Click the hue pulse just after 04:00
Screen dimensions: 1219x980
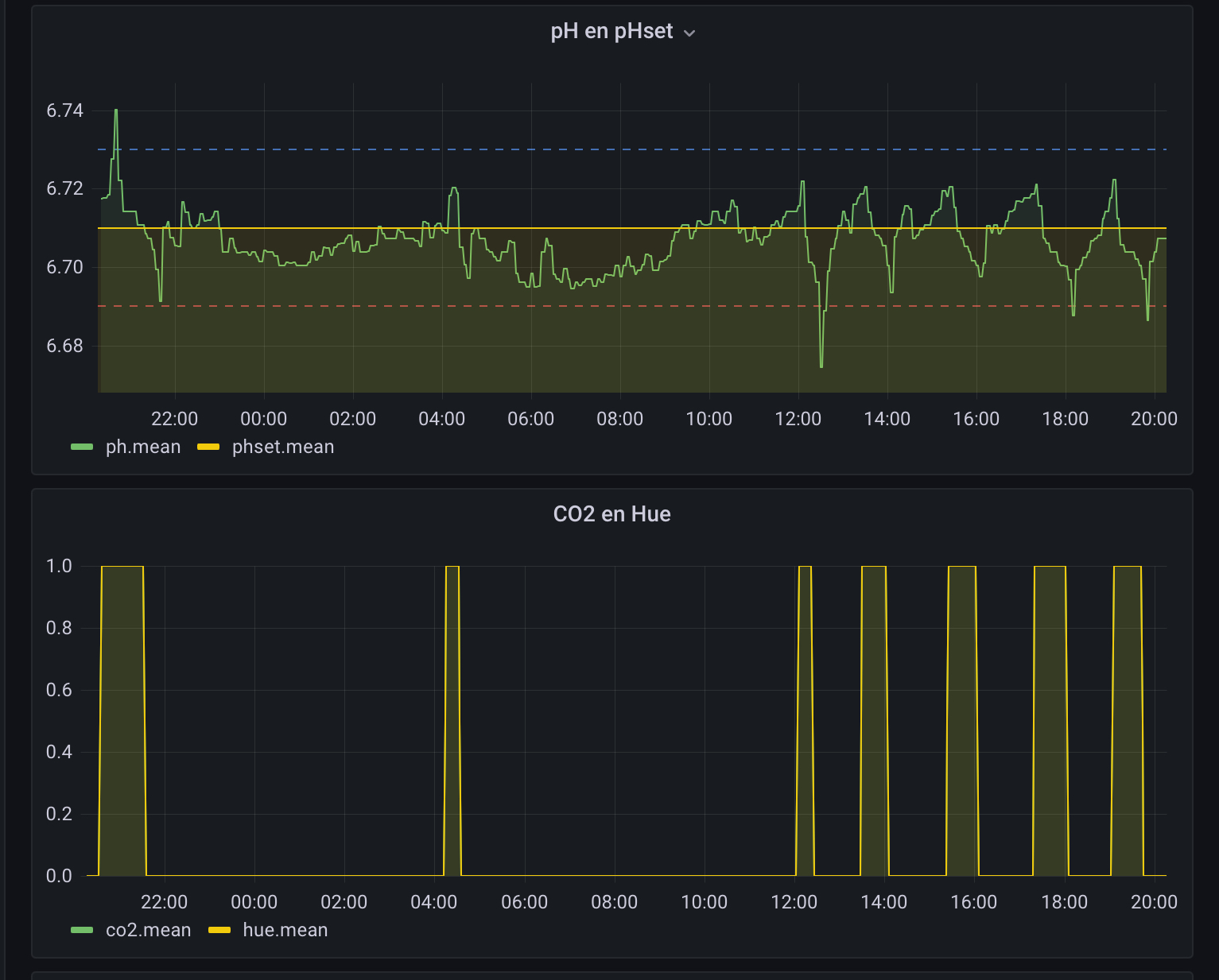pos(452,715)
